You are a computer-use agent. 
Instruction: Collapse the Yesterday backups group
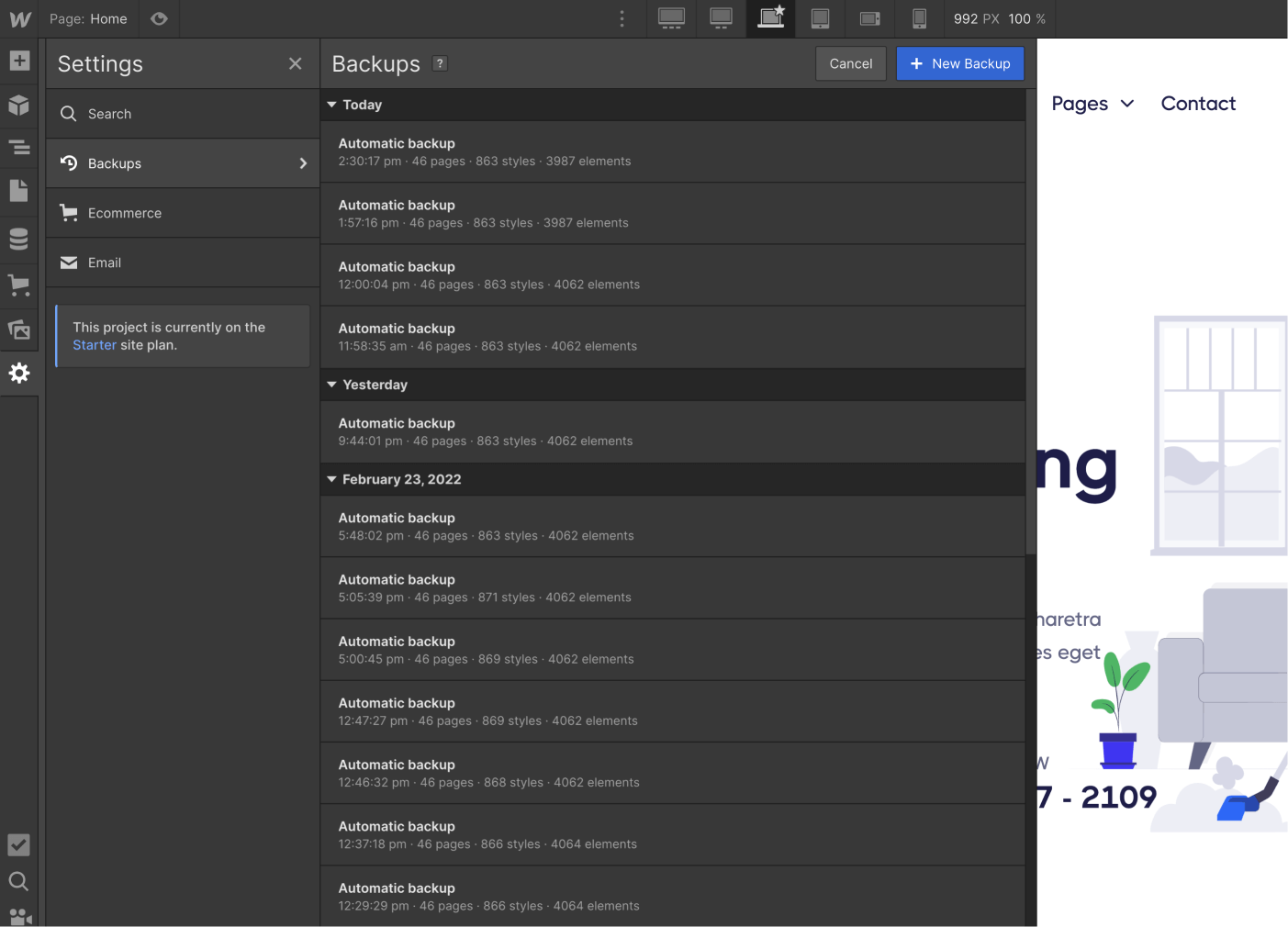332,385
